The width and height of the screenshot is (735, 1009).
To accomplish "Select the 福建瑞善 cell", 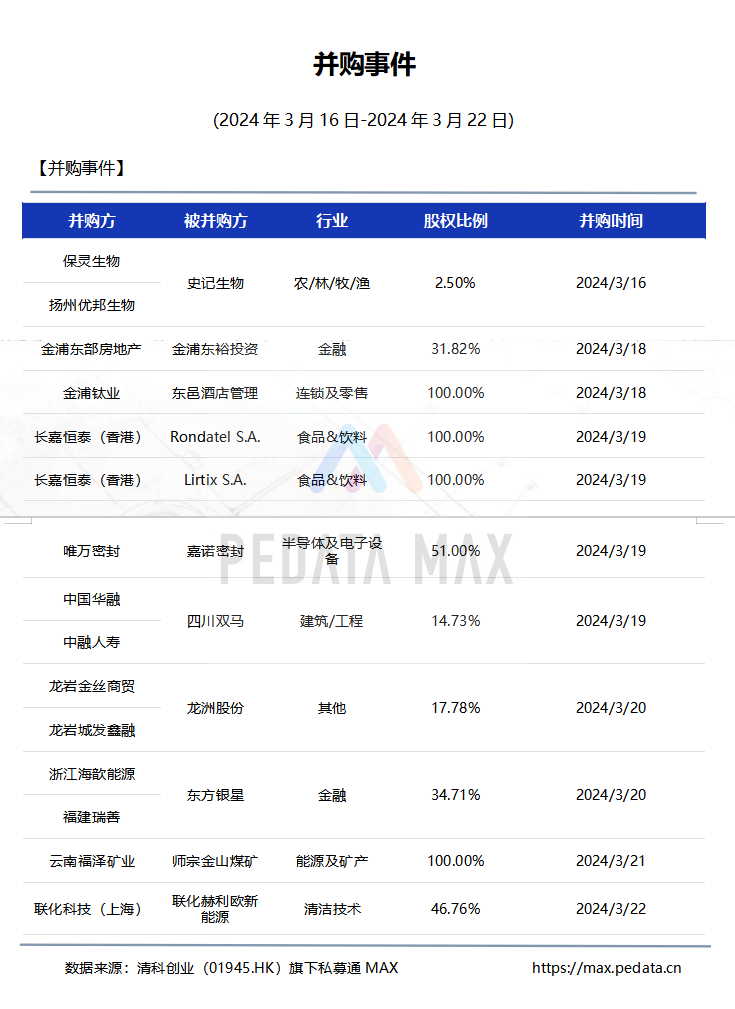I will [x=91, y=817].
